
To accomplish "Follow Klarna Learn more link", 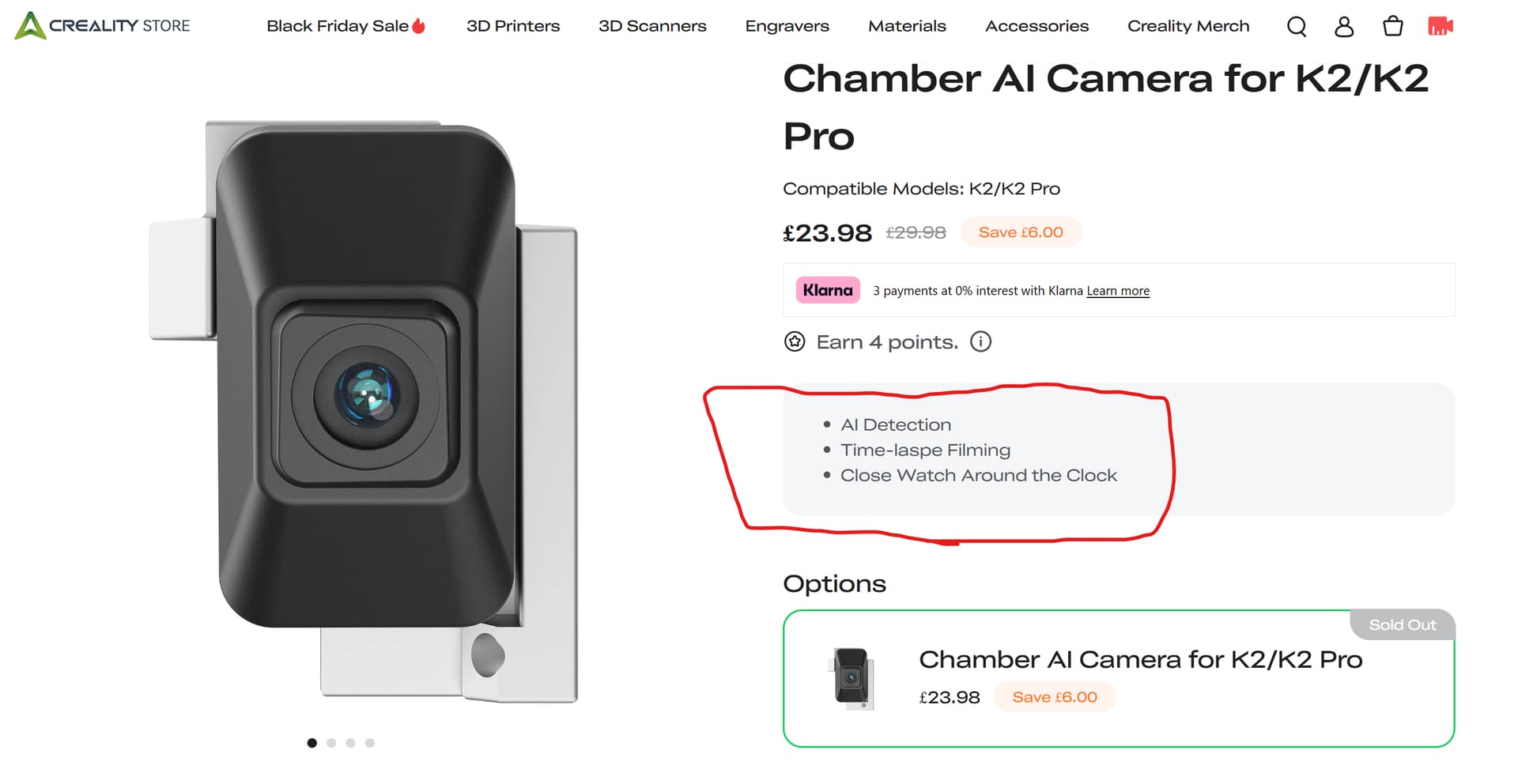I will pyautogui.click(x=1118, y=291).
